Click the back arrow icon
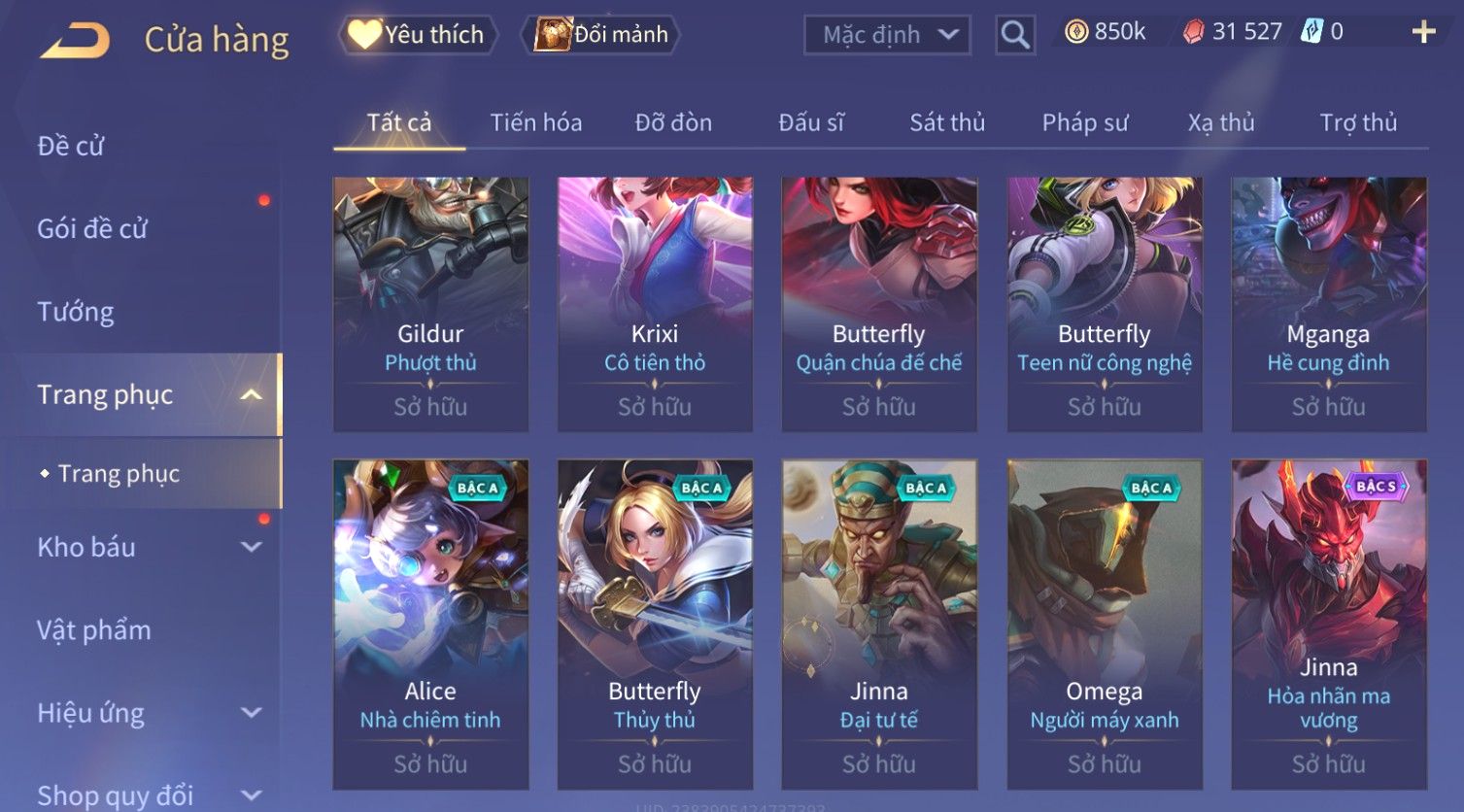1464x812 pixels. [75, 39]
